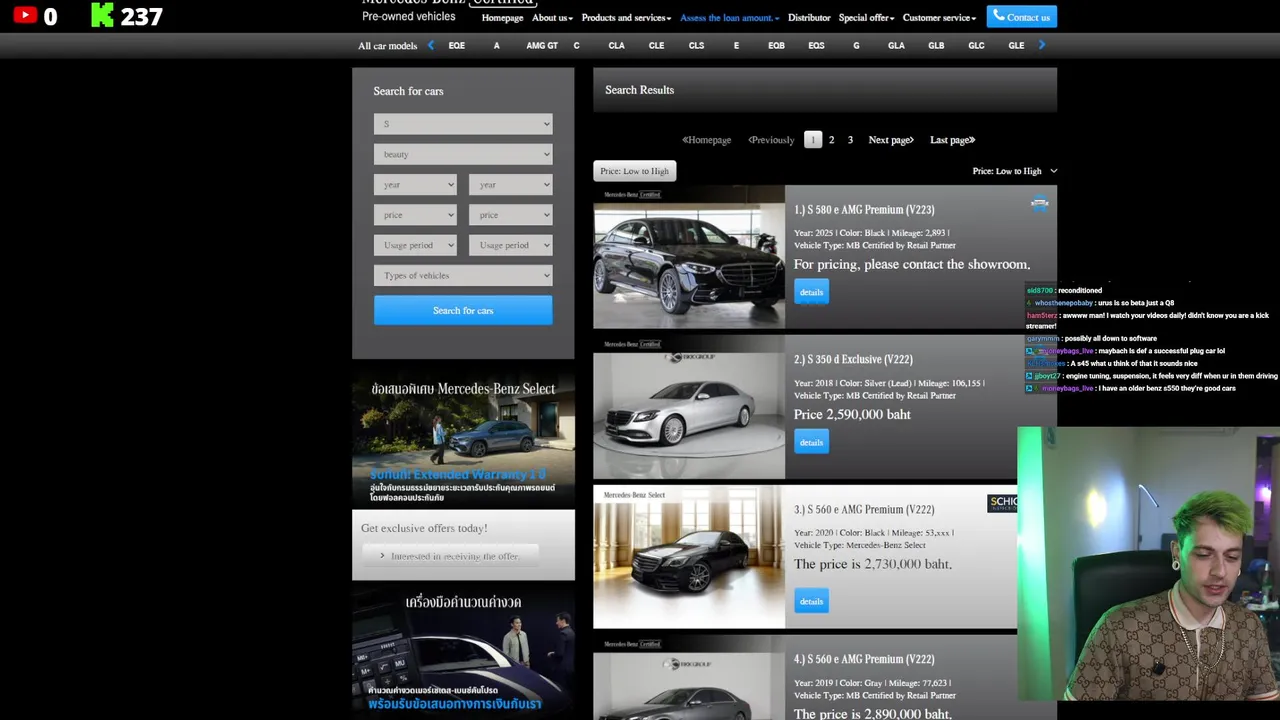The width and height of the screenshot is (1280, 720).
Task: Select the EQE car model
Action: [457, 46]
